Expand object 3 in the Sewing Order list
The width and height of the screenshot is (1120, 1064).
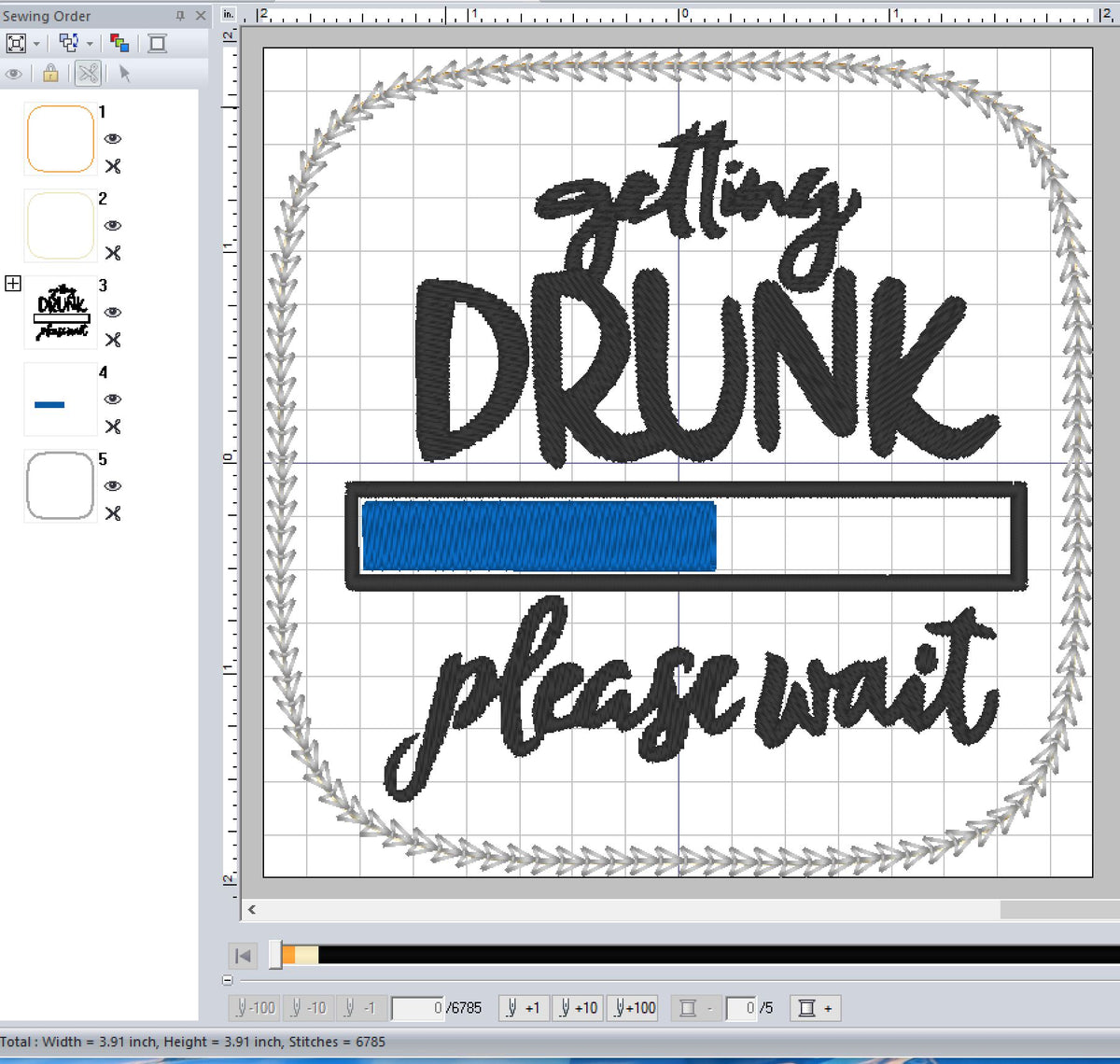pos(12,283)
